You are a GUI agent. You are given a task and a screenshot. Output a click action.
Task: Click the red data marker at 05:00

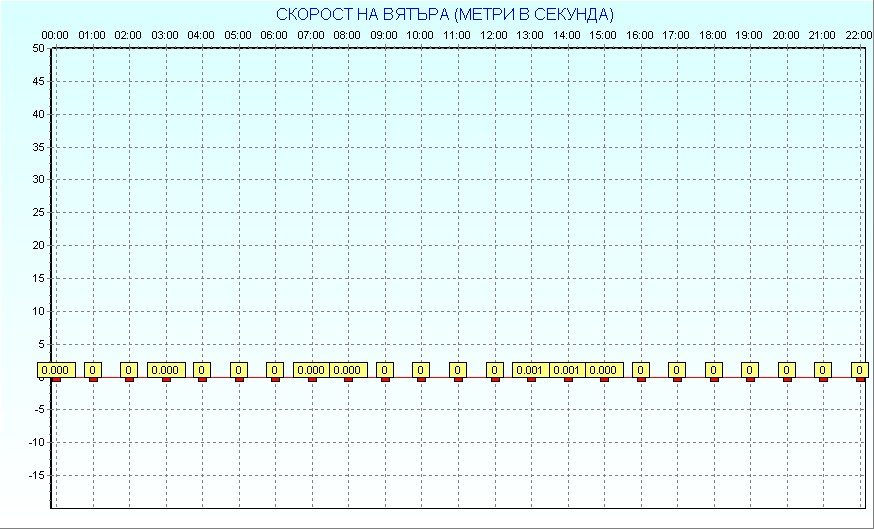(239, 379)
